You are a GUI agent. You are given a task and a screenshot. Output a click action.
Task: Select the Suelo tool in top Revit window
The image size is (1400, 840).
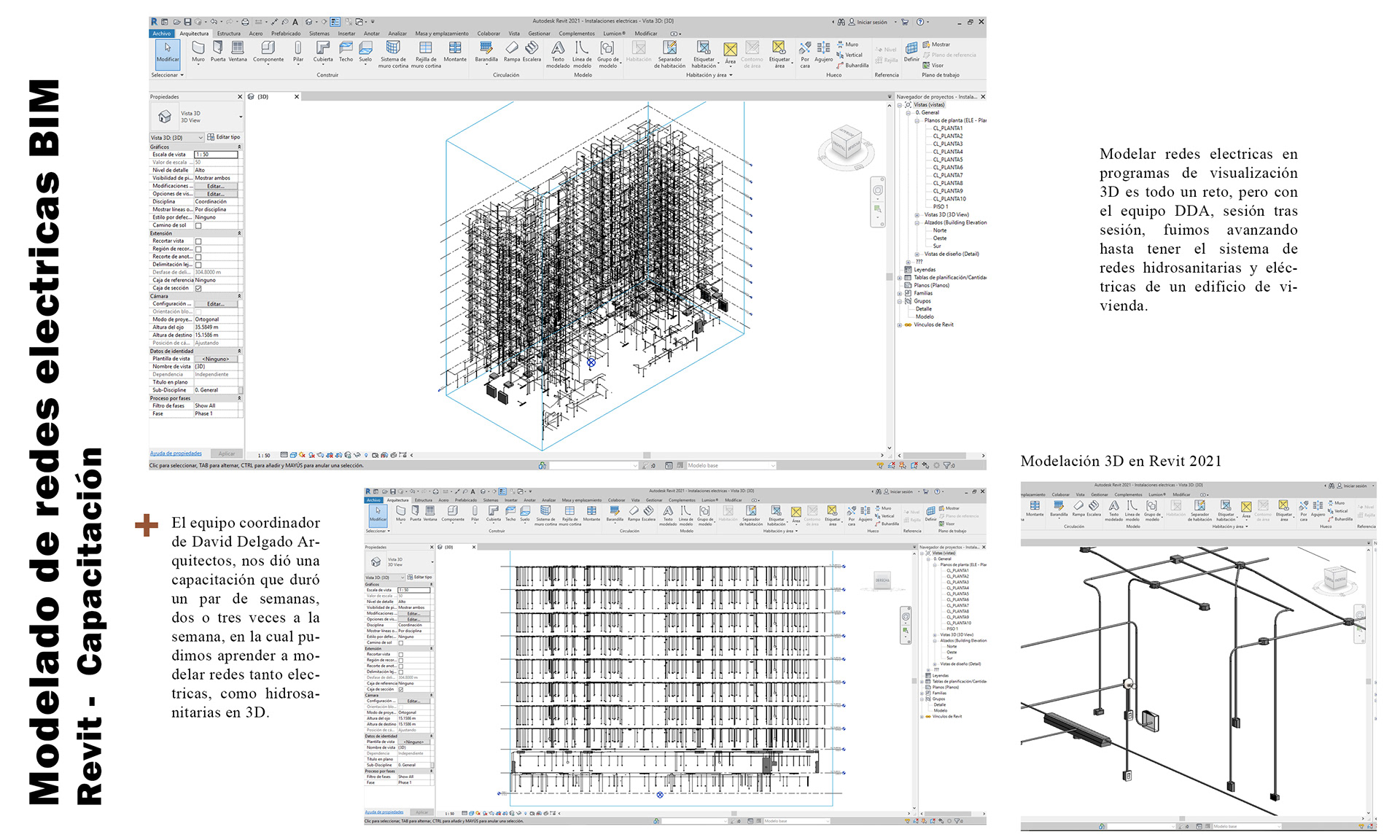tap(365, 52)
